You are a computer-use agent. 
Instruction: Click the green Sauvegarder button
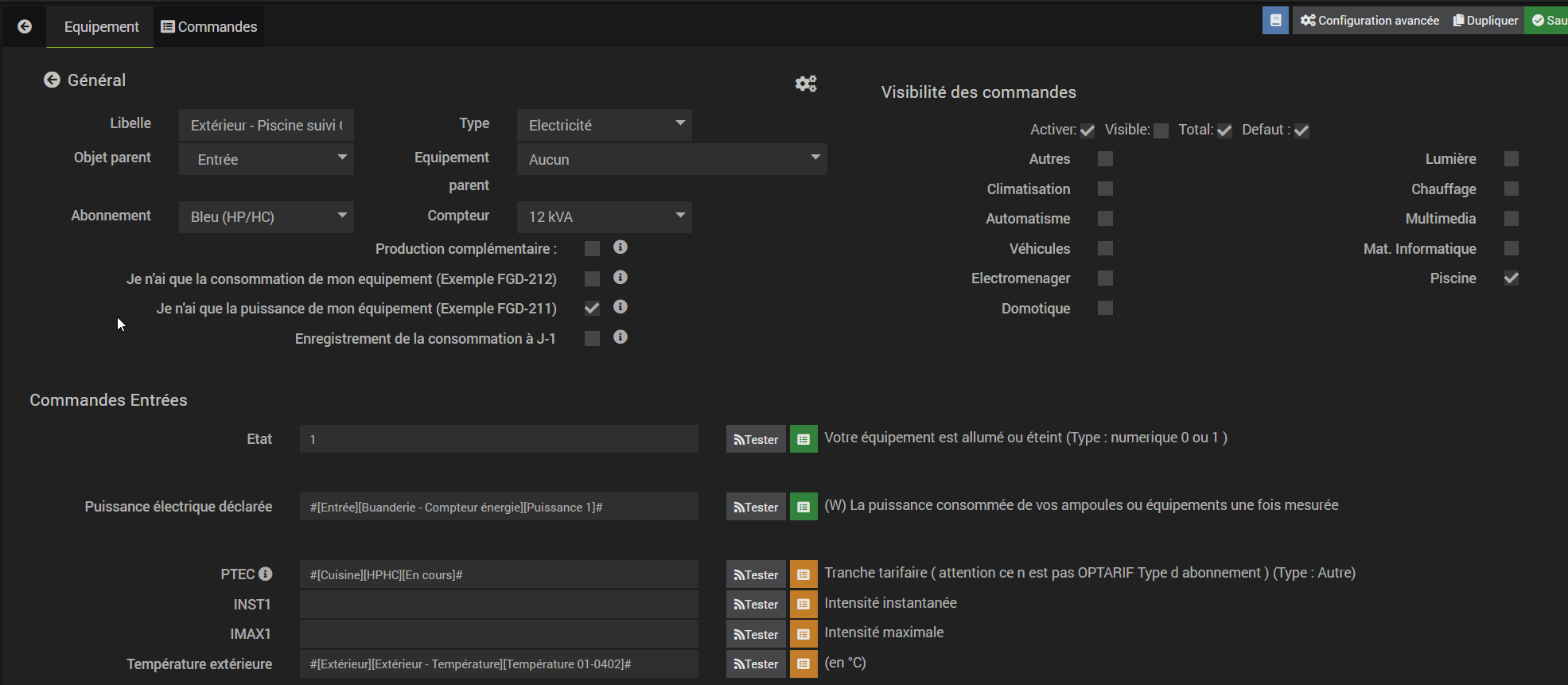click(1547, 21)
